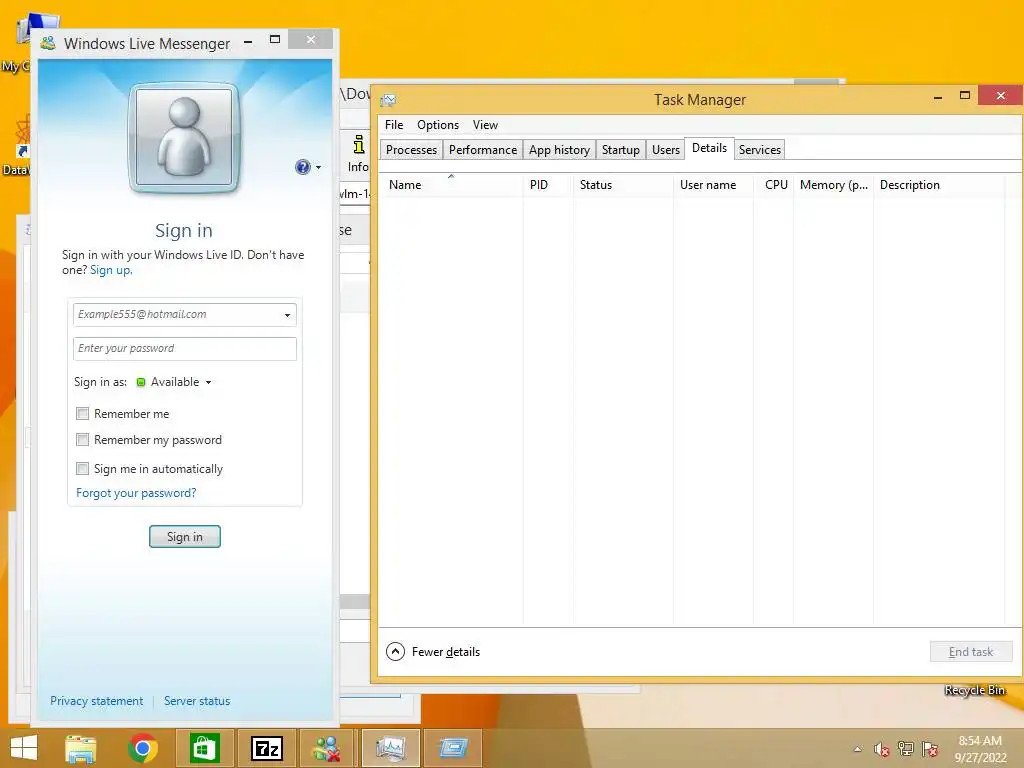
Task: Open the Task Manager Options menu
Action: [x=438, y=125]
